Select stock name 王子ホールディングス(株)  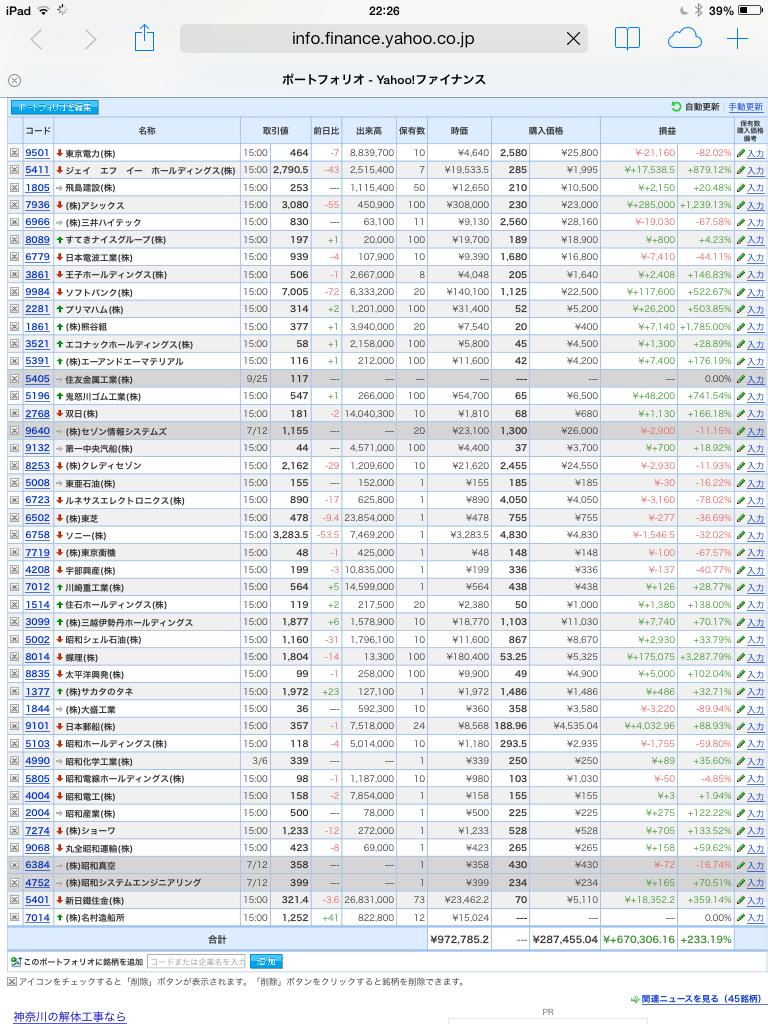[116, 275]
